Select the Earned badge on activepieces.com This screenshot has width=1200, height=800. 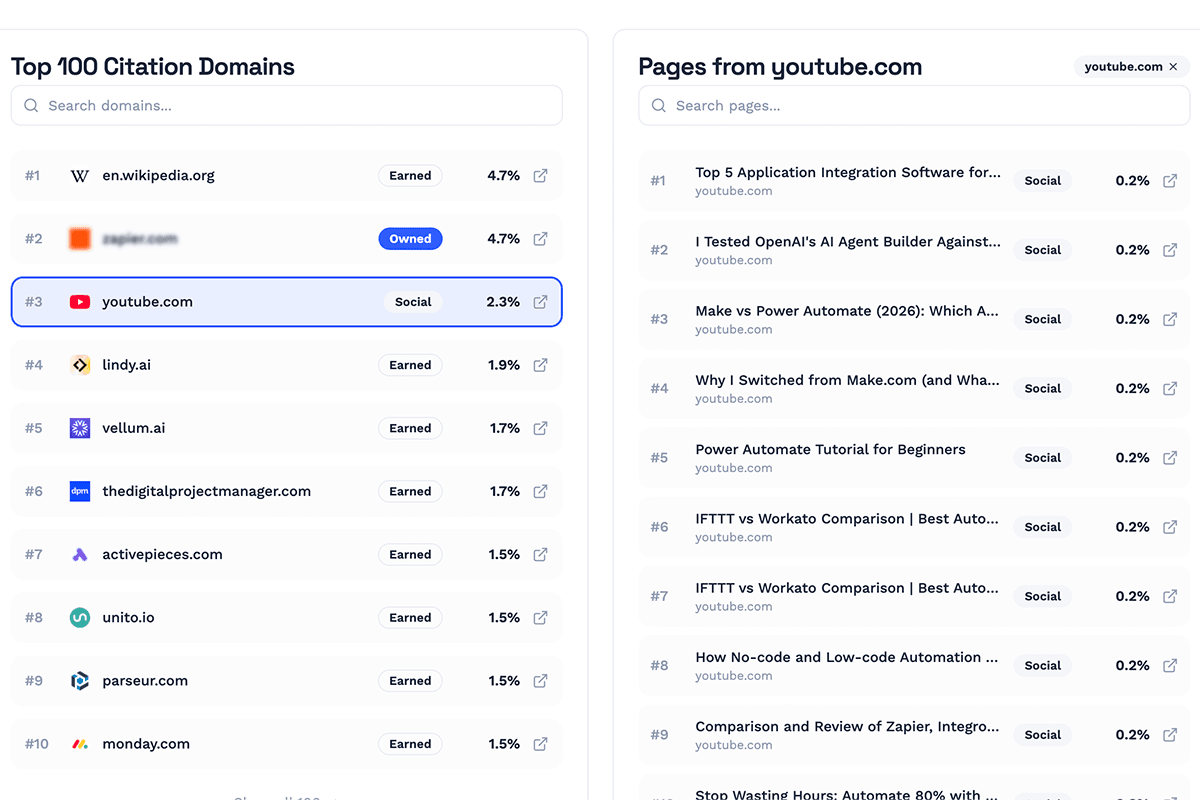(410, 554)
